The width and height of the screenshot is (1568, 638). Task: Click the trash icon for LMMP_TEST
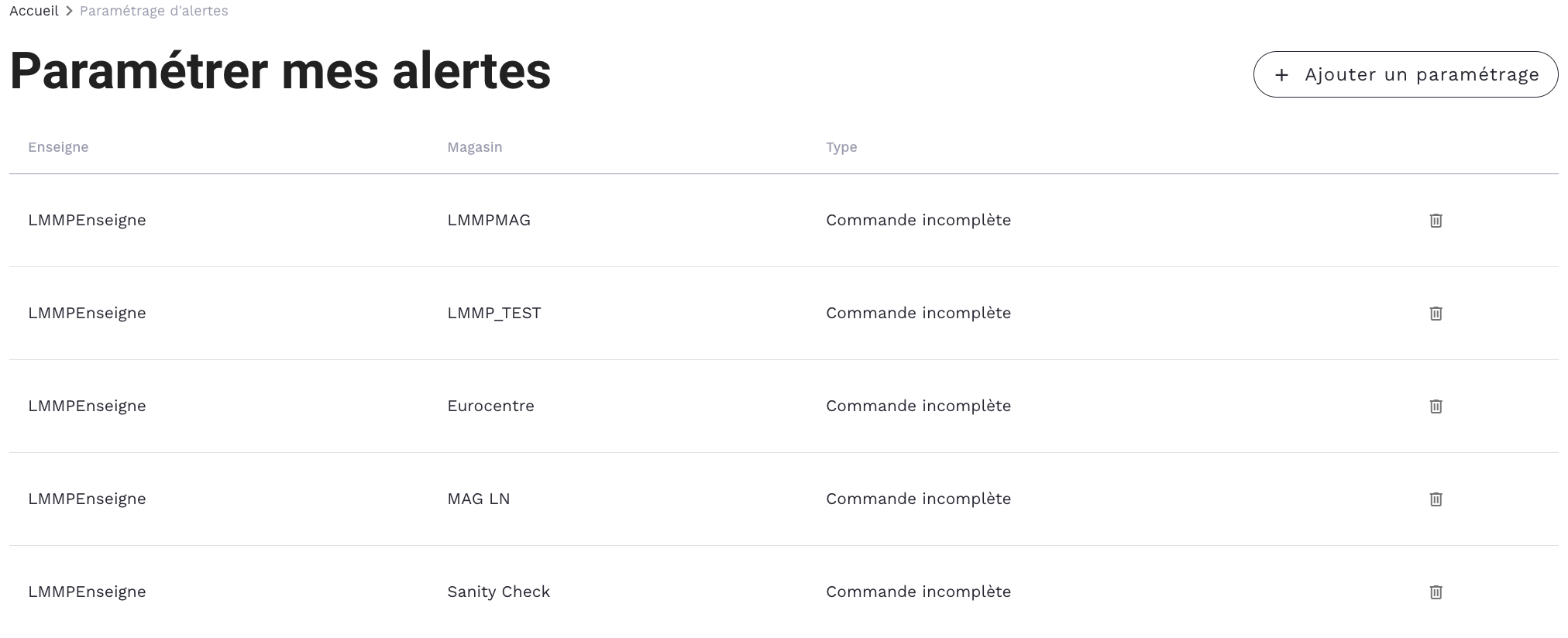(1436, 314)
